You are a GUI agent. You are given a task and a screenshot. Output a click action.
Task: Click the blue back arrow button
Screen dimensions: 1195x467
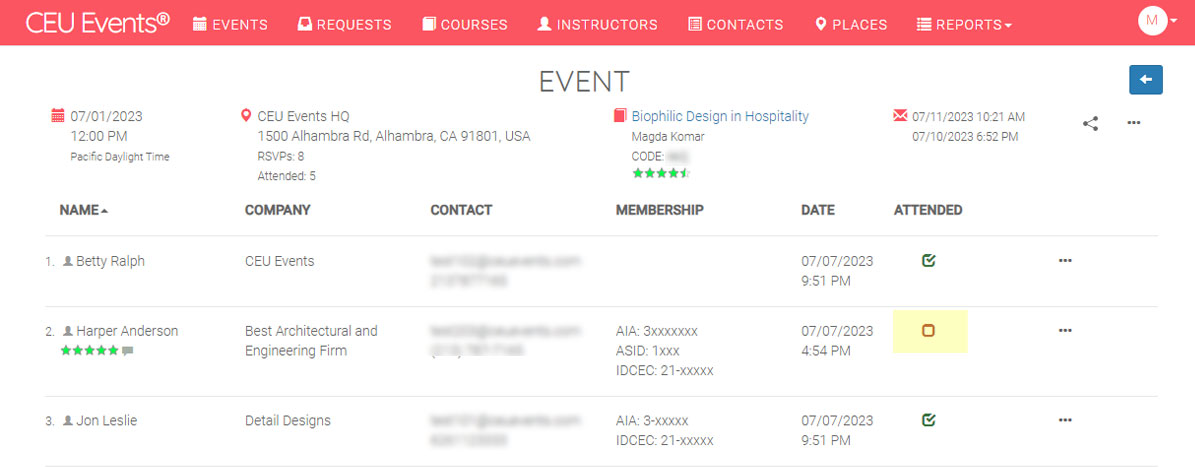(x=1145, y=79)
